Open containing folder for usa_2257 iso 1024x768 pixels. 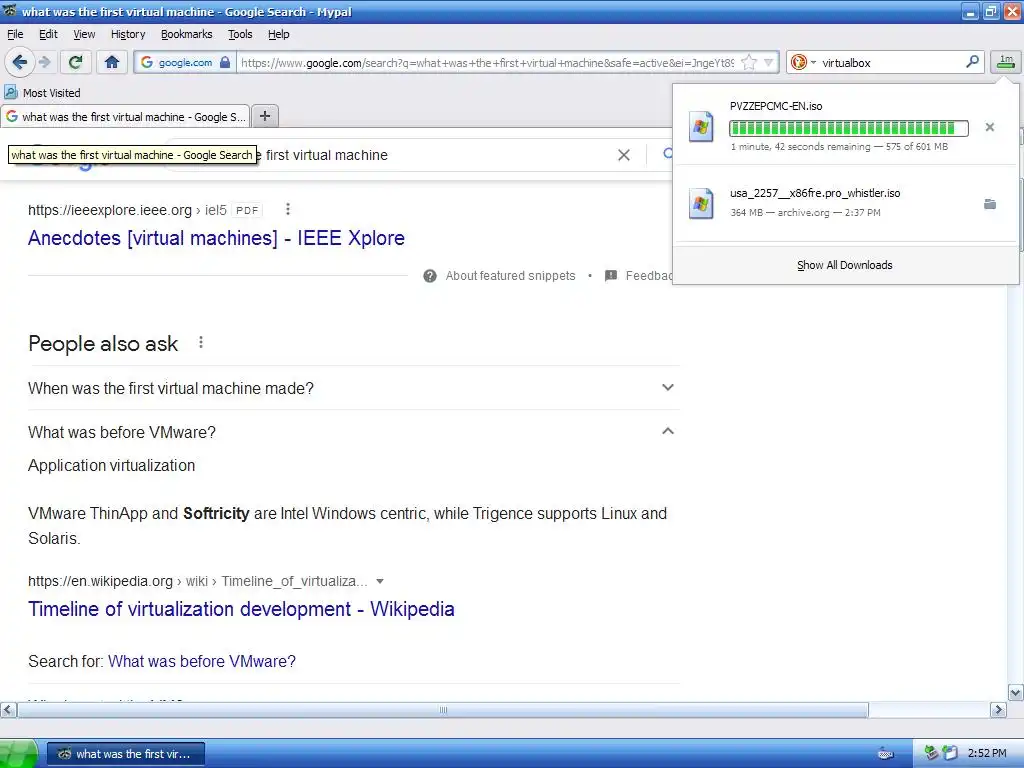tap(989, 204)
